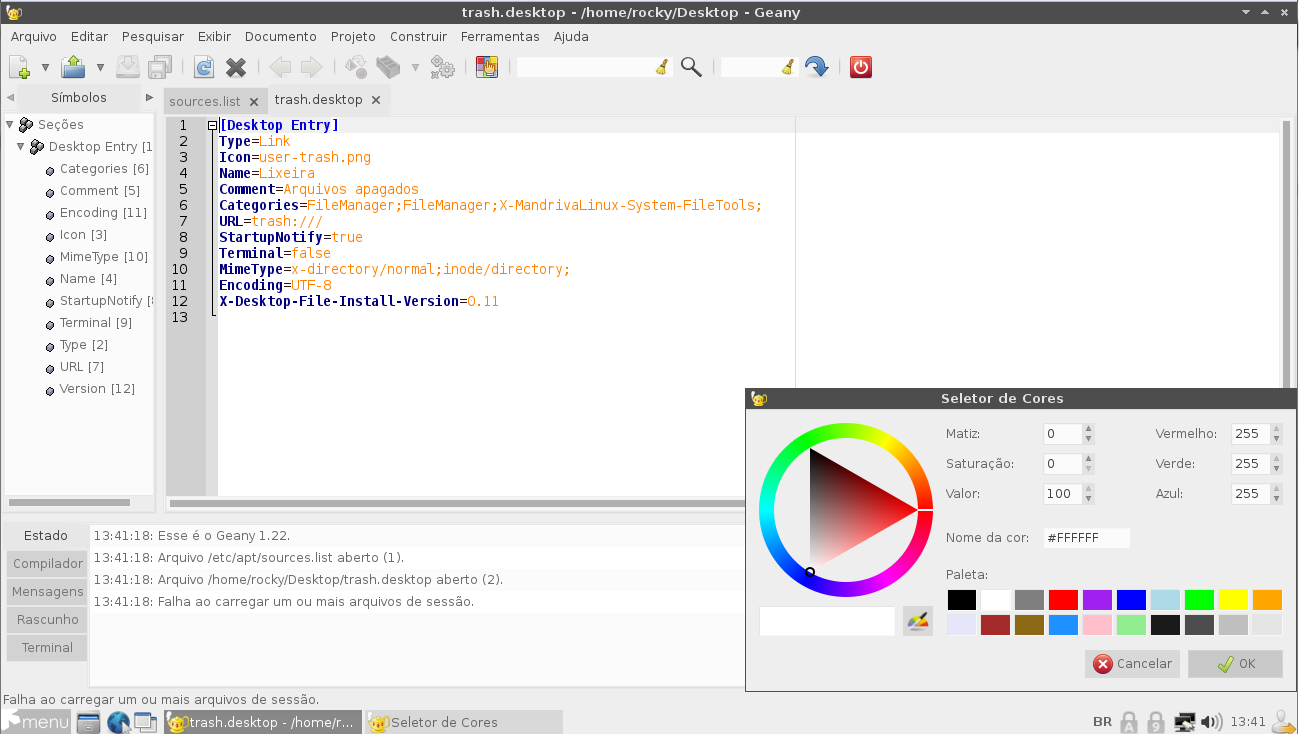Increase the Saturação value with the up arrow
1299x734 pixels.
[1089, 459]
